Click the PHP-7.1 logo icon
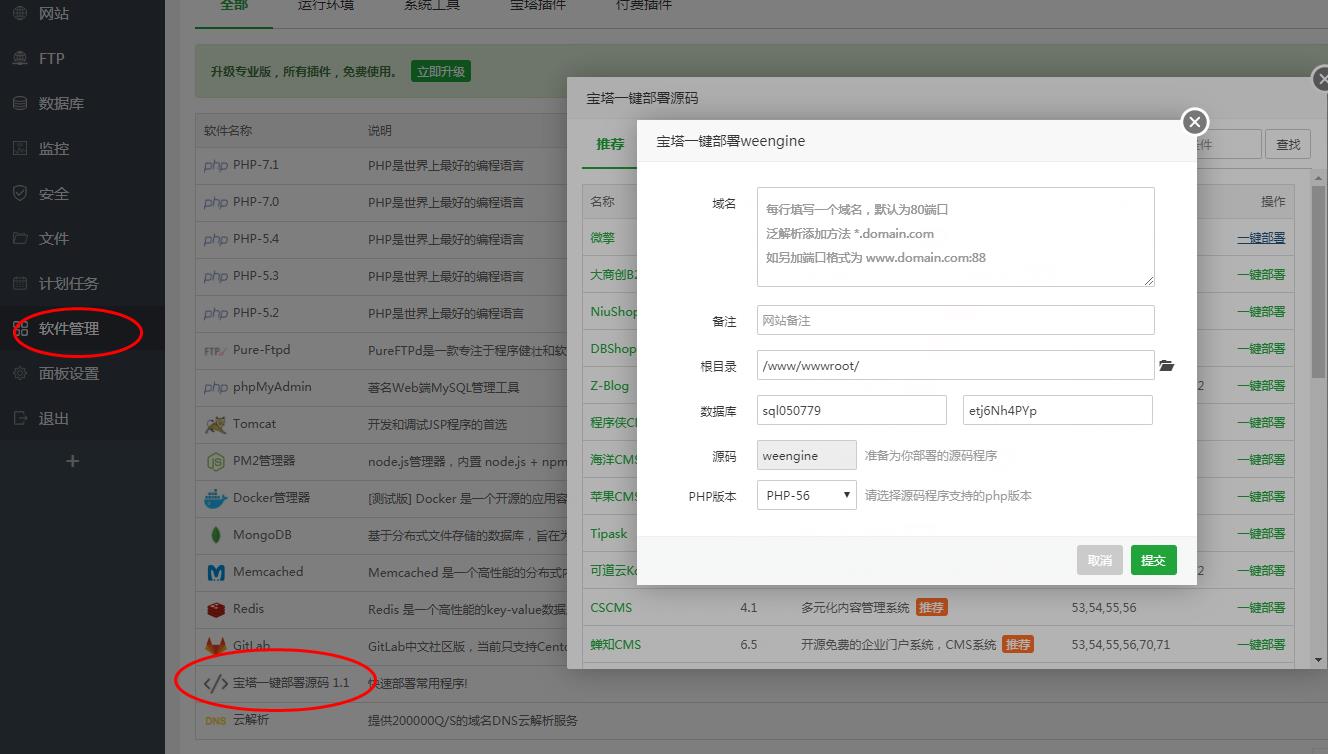 (x=216, y=165)
